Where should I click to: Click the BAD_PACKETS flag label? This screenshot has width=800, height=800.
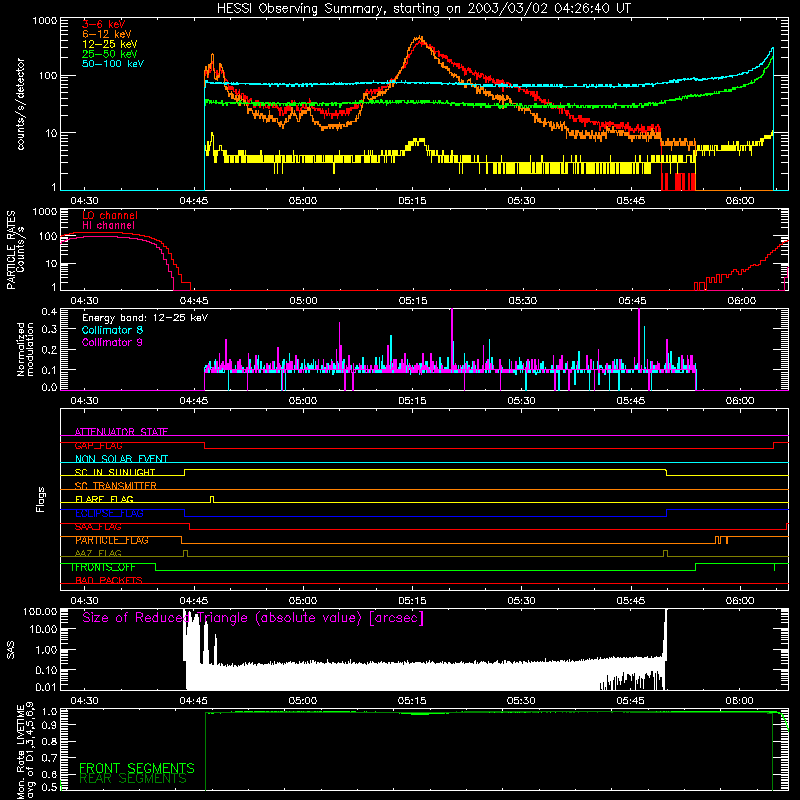pos(109,580)
